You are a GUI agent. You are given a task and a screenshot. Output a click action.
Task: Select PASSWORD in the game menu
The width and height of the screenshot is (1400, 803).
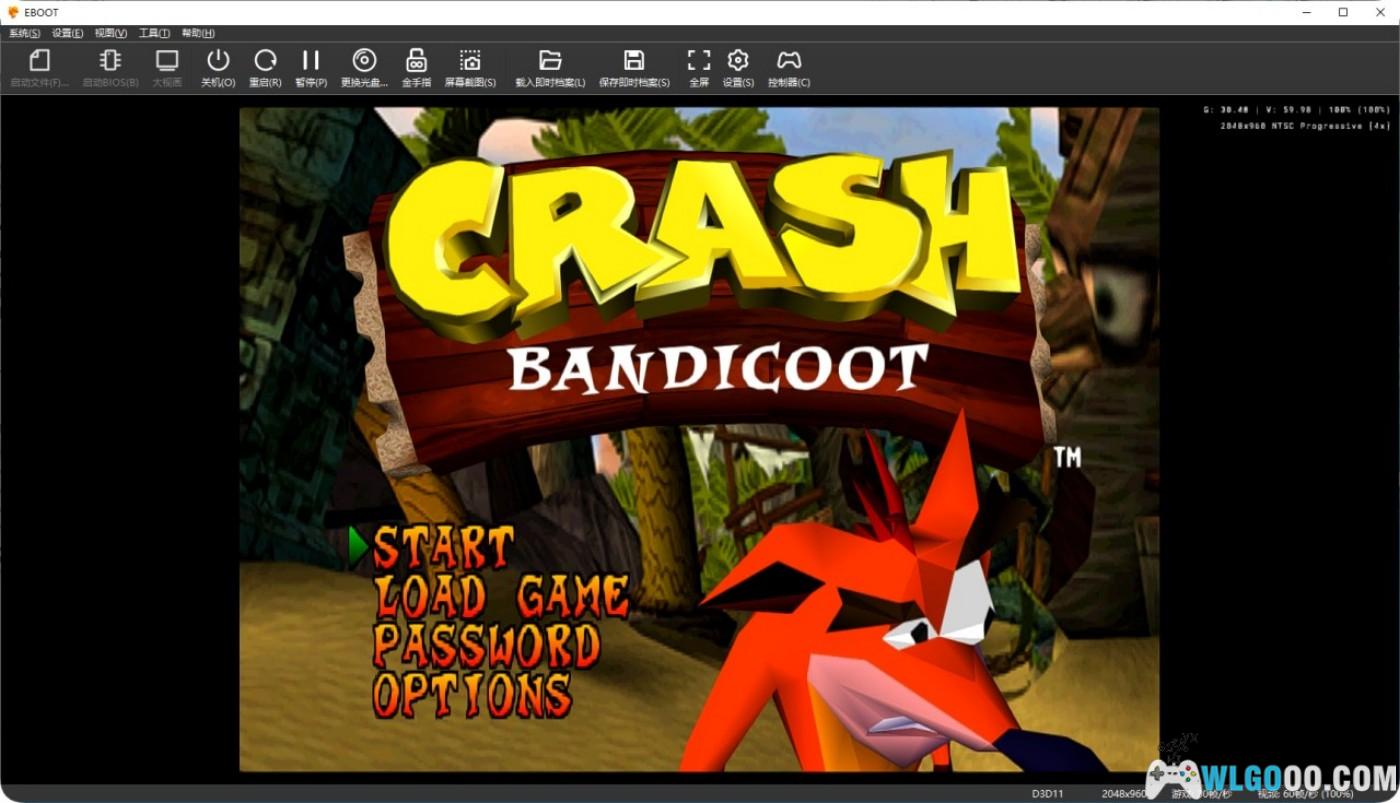tap(487, 645)
